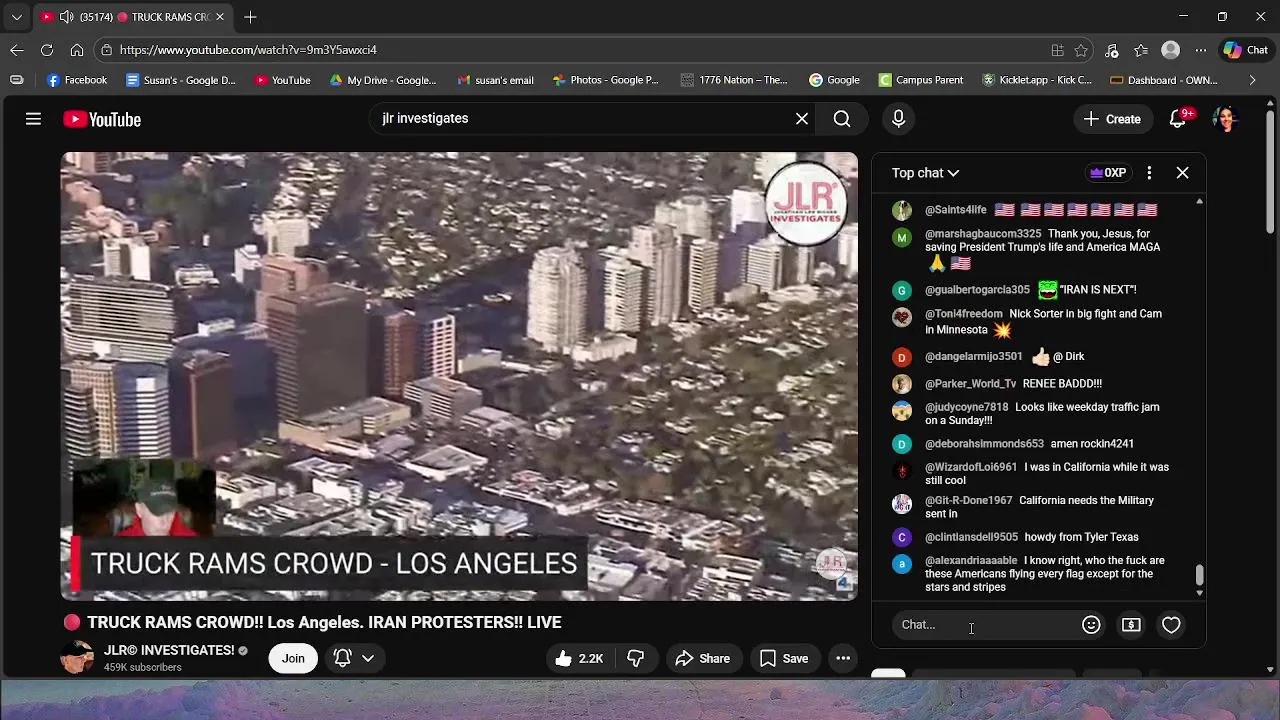Viewport: 1280px width, 720px height.
Task: Open JLR© INVESTIGATES channel name link
Action: tap(169, 650)
